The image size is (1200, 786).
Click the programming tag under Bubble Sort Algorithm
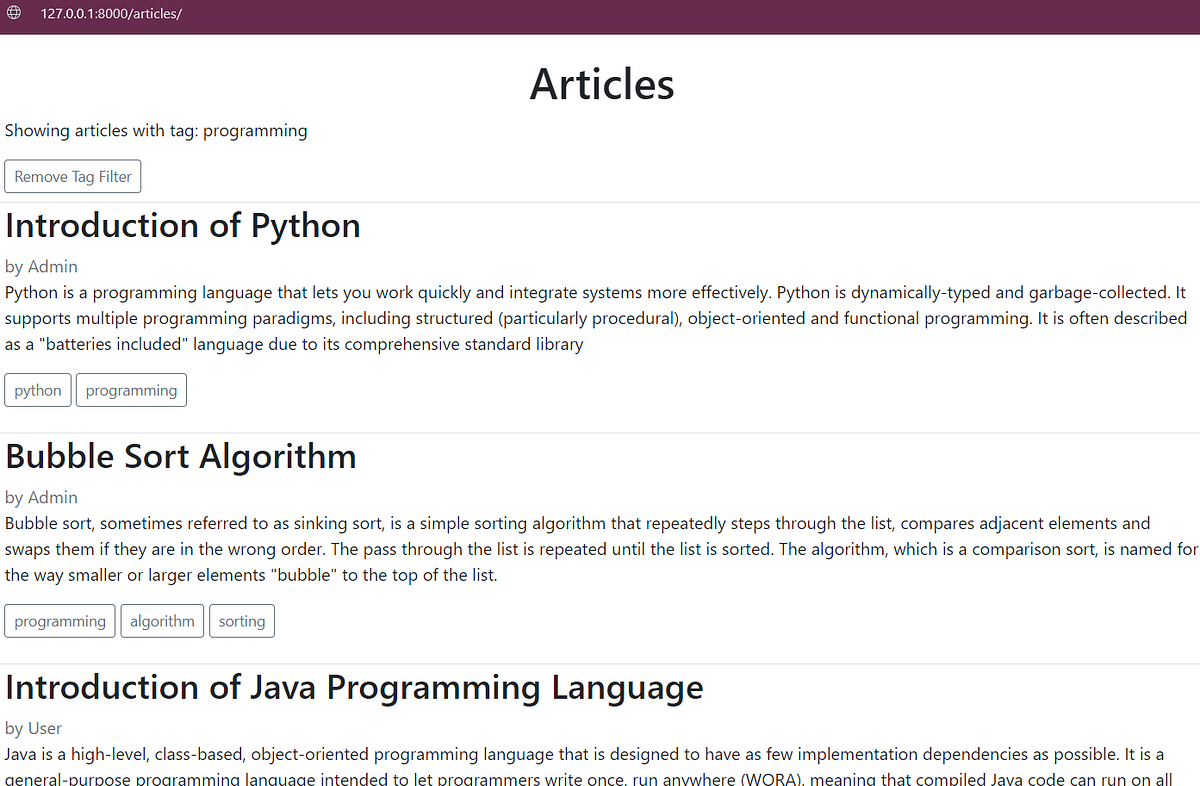[x=59, y=620]
